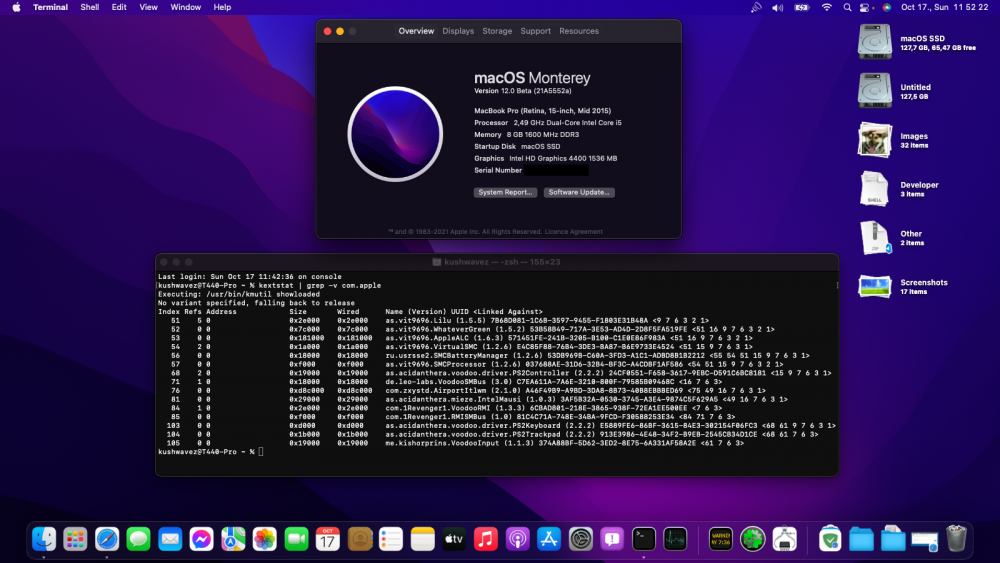Switch to the Resources tab
1000x563 pixels.
(x=579, y=31)
